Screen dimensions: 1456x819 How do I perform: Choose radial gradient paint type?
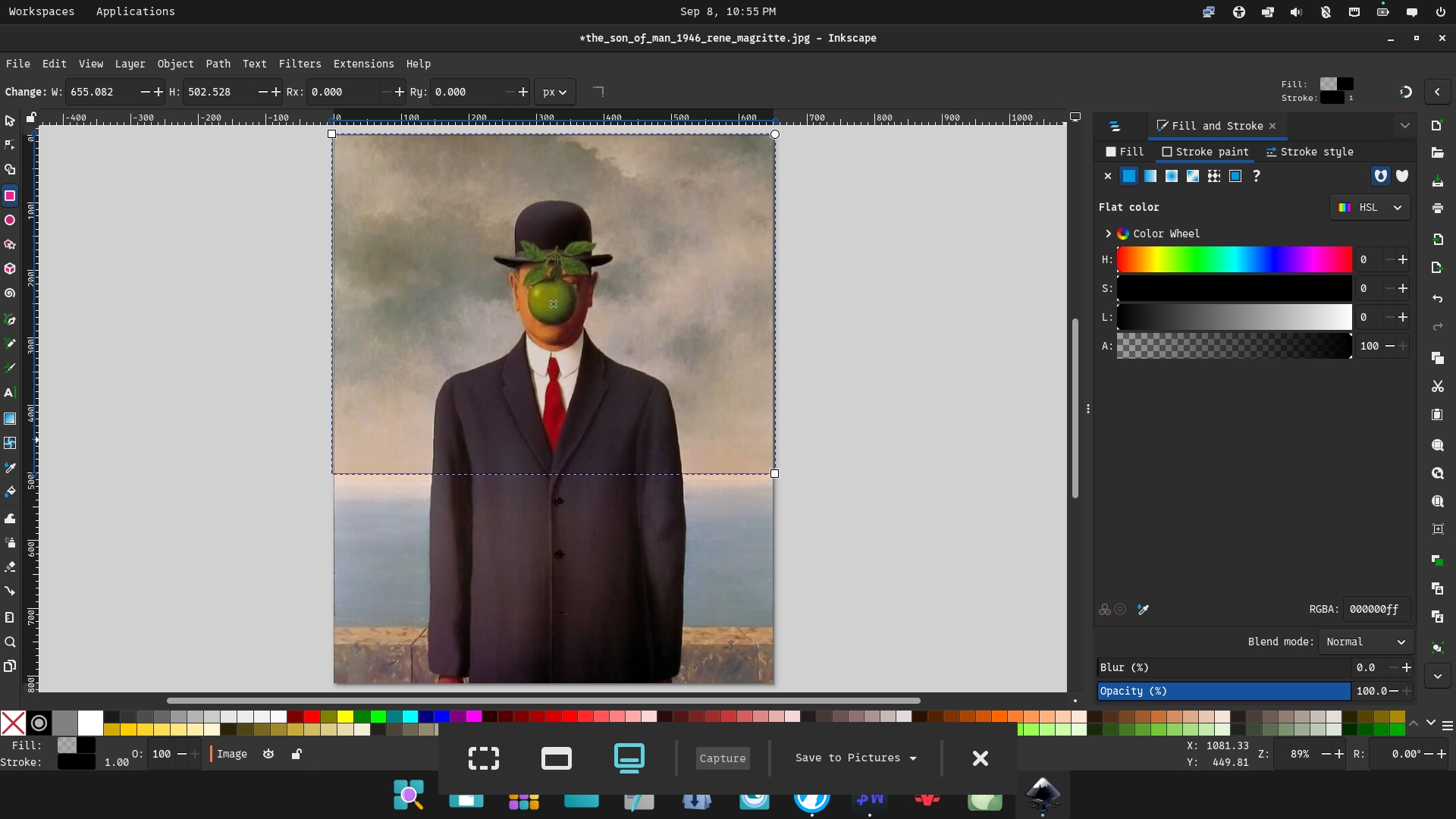(x=1172, y=176)
